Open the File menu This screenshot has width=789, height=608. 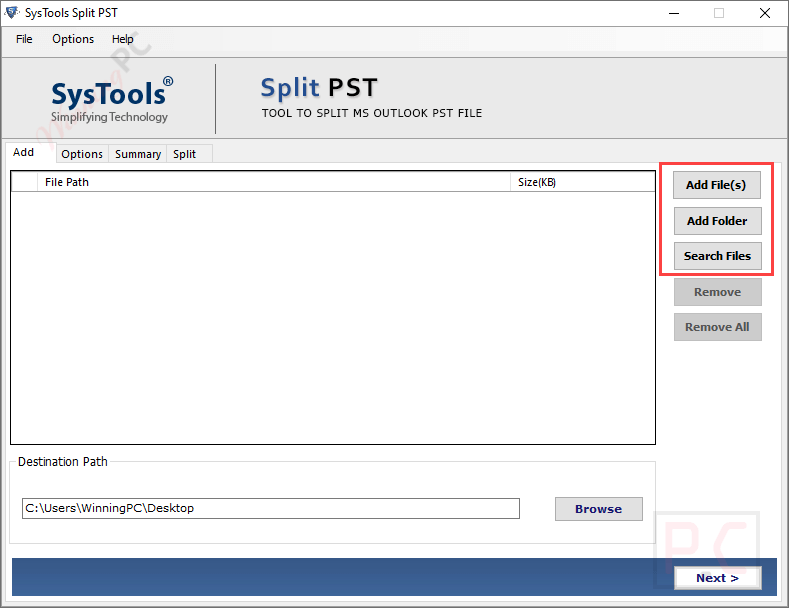click(24, 39)
